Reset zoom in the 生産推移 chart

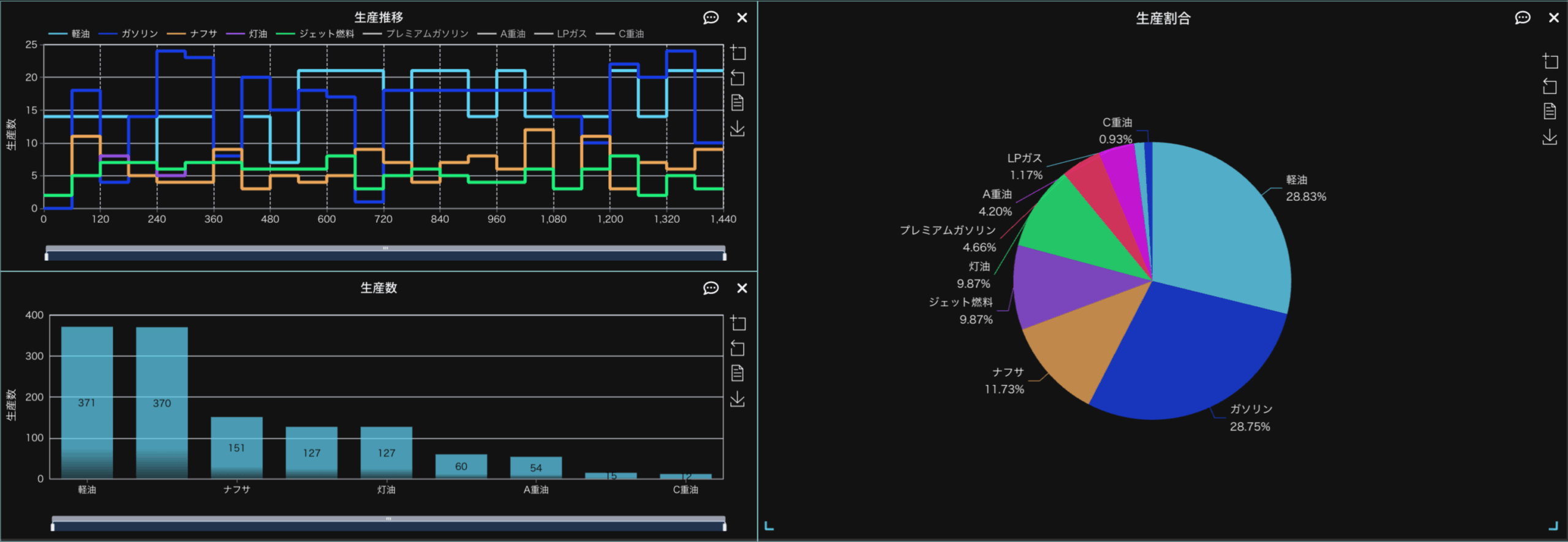point(738,78)
